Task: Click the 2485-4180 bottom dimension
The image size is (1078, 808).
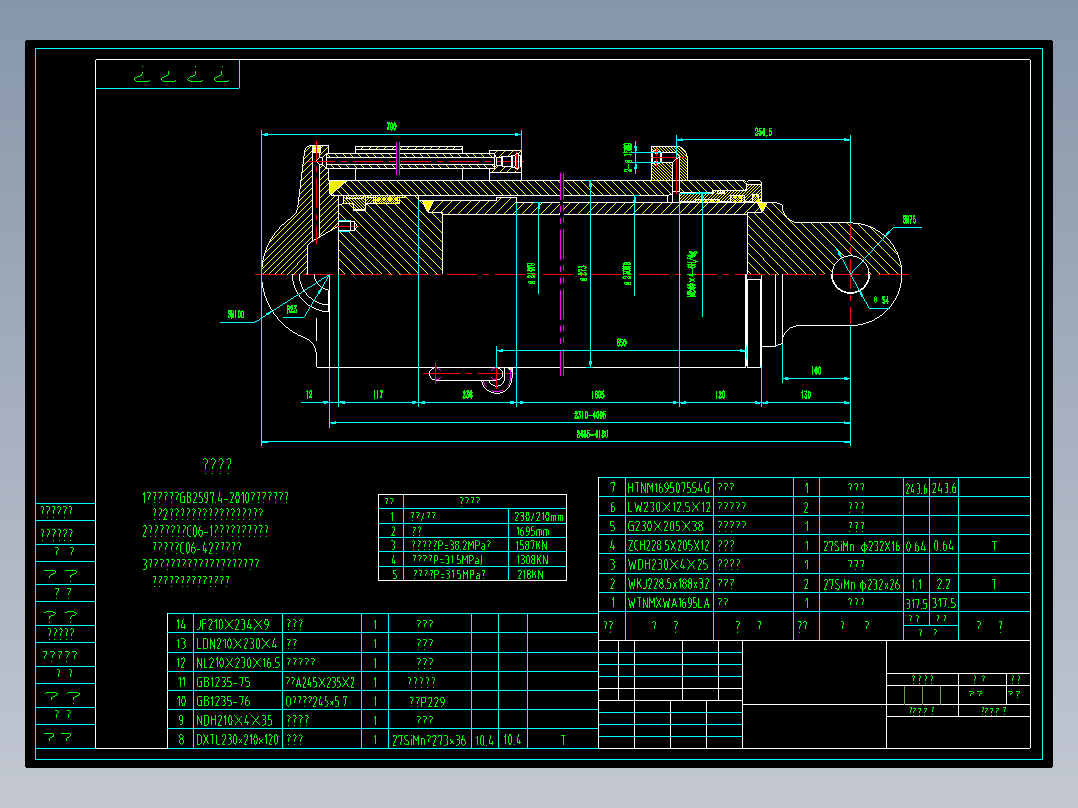Action: 592,434
